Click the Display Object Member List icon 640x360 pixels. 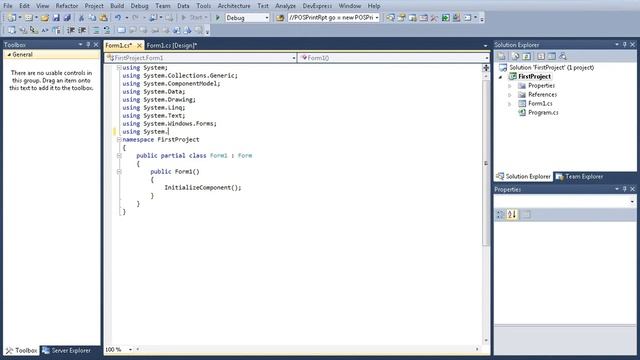point(11,30)
